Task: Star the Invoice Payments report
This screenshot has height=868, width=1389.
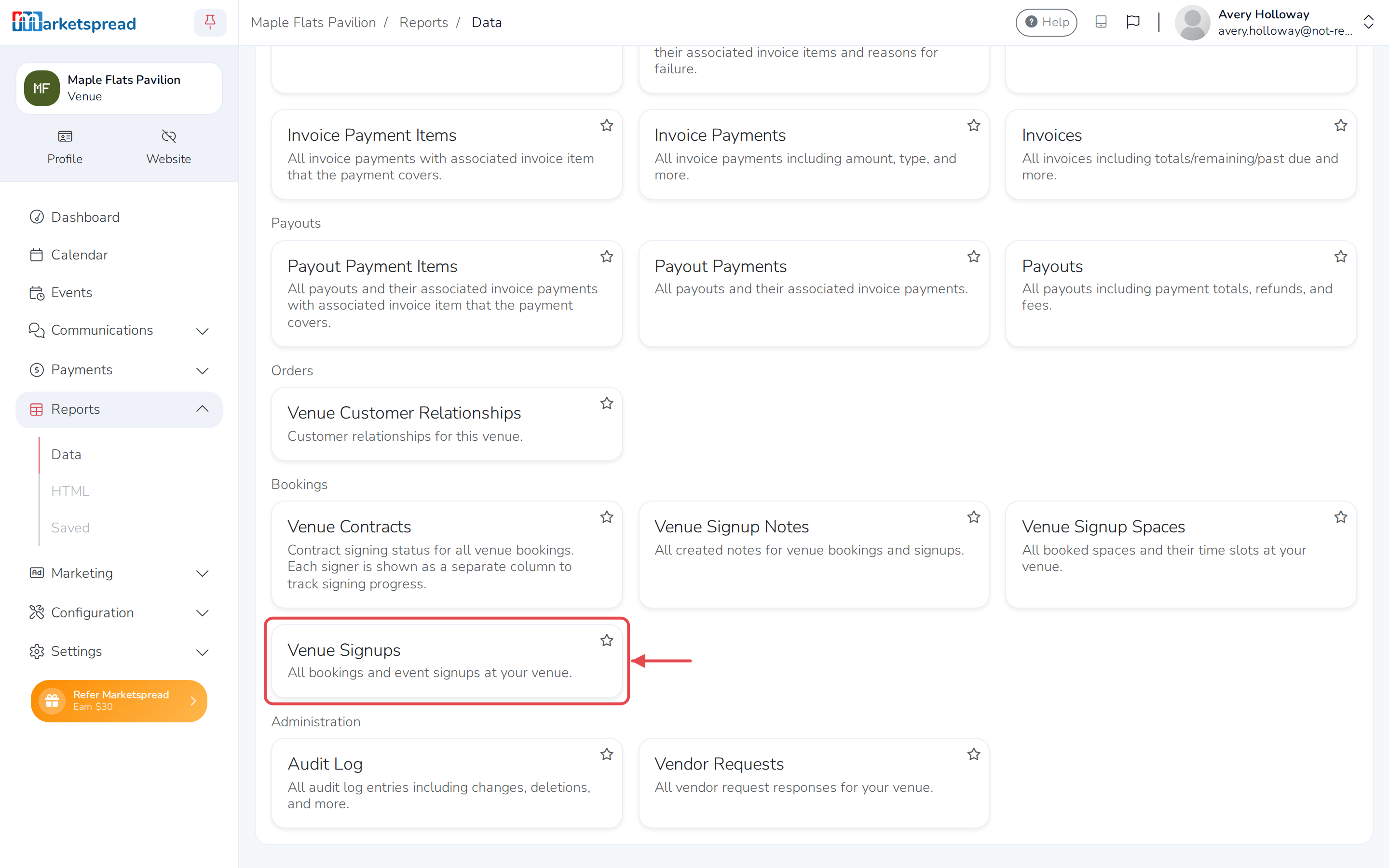Action: click(973, 125)
